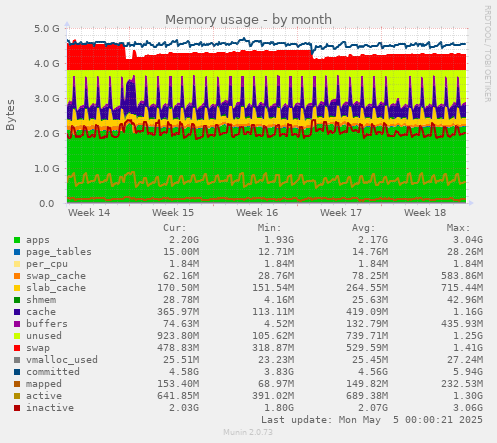
Task: Click the Last update timestamp line
Action: 372,420
